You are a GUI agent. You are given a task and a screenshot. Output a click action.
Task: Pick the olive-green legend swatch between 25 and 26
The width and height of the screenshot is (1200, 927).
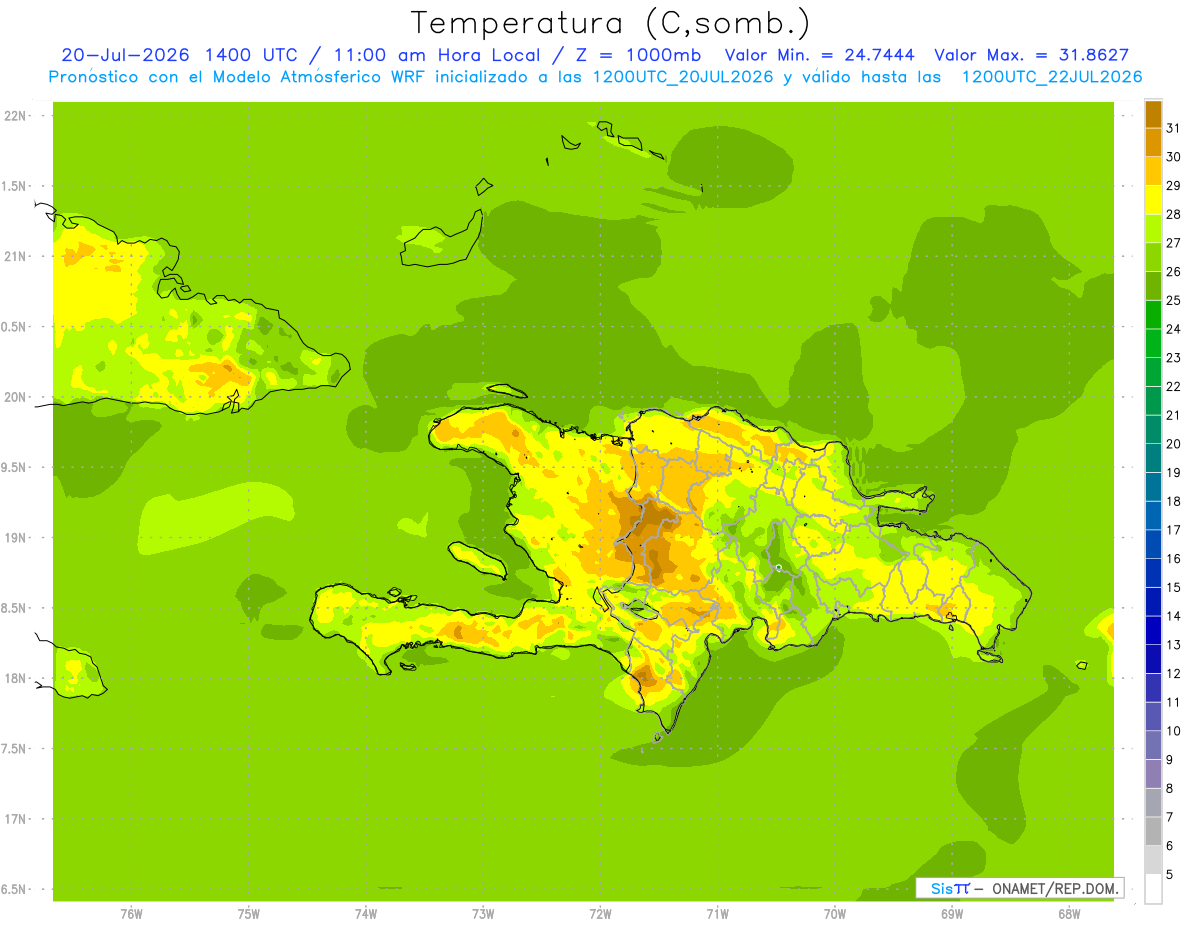(1153, 286)
